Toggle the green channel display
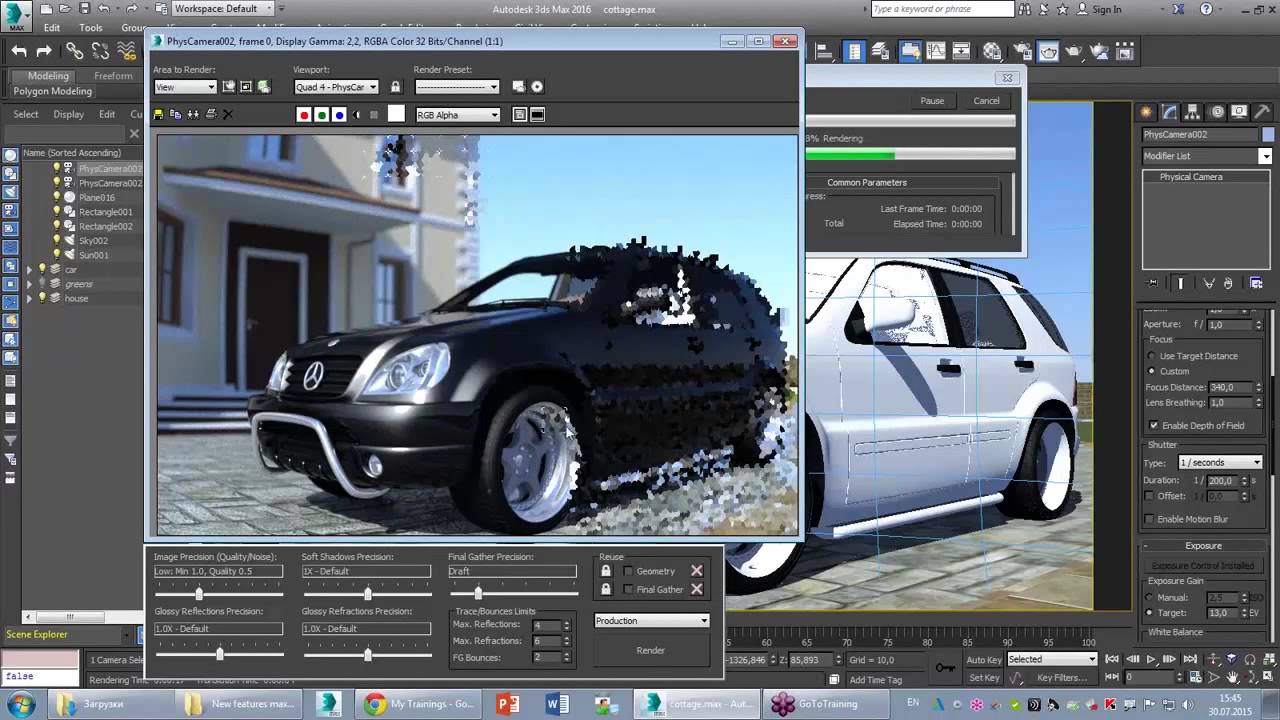This screenshot has width=1280, height=720. pos(321,115)
